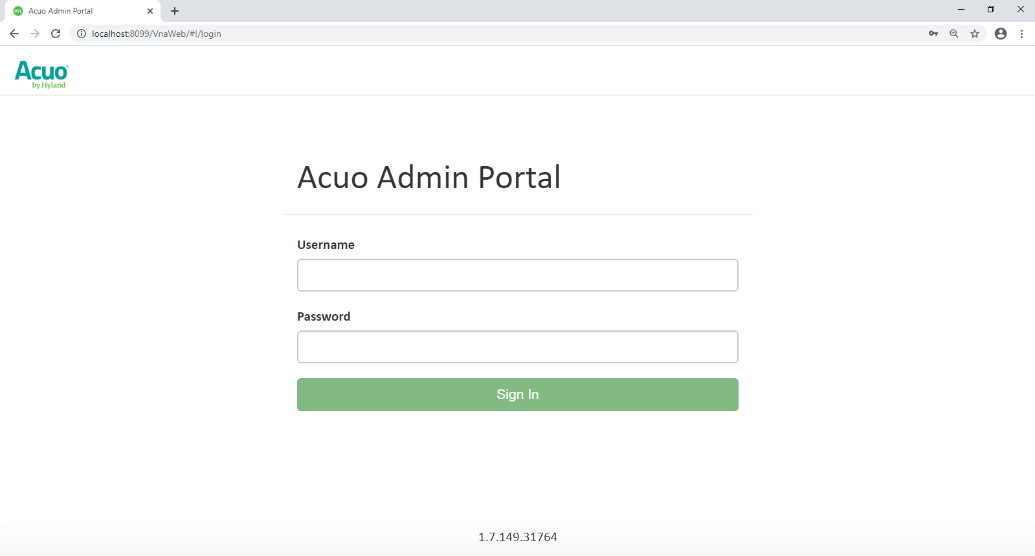This screenshot has height=556, width=1035.
Task: Open a new browser tab
Action: (x=175, y=11)
